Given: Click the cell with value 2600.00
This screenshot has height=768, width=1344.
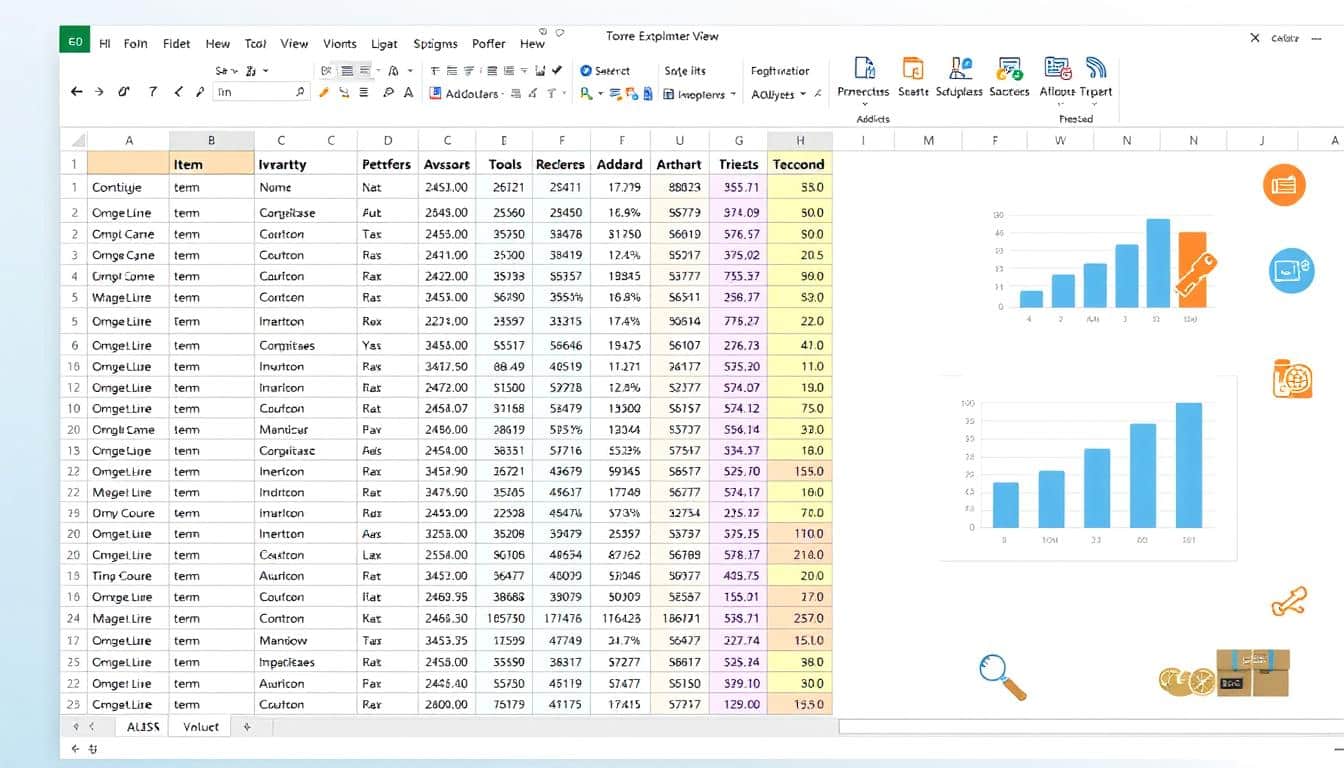Looking at the screenshot, I should pos(446,704).
